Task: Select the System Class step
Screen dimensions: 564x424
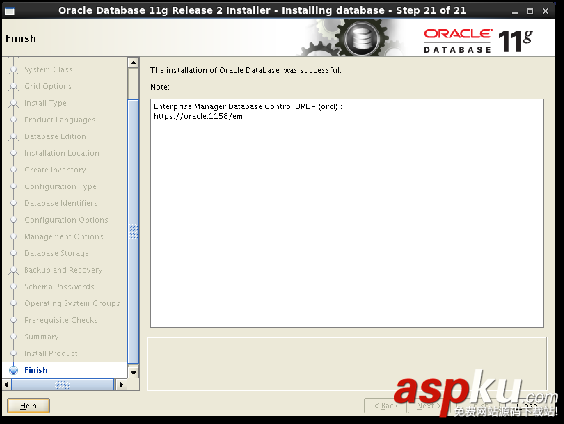Action: (x=48, y=69)
